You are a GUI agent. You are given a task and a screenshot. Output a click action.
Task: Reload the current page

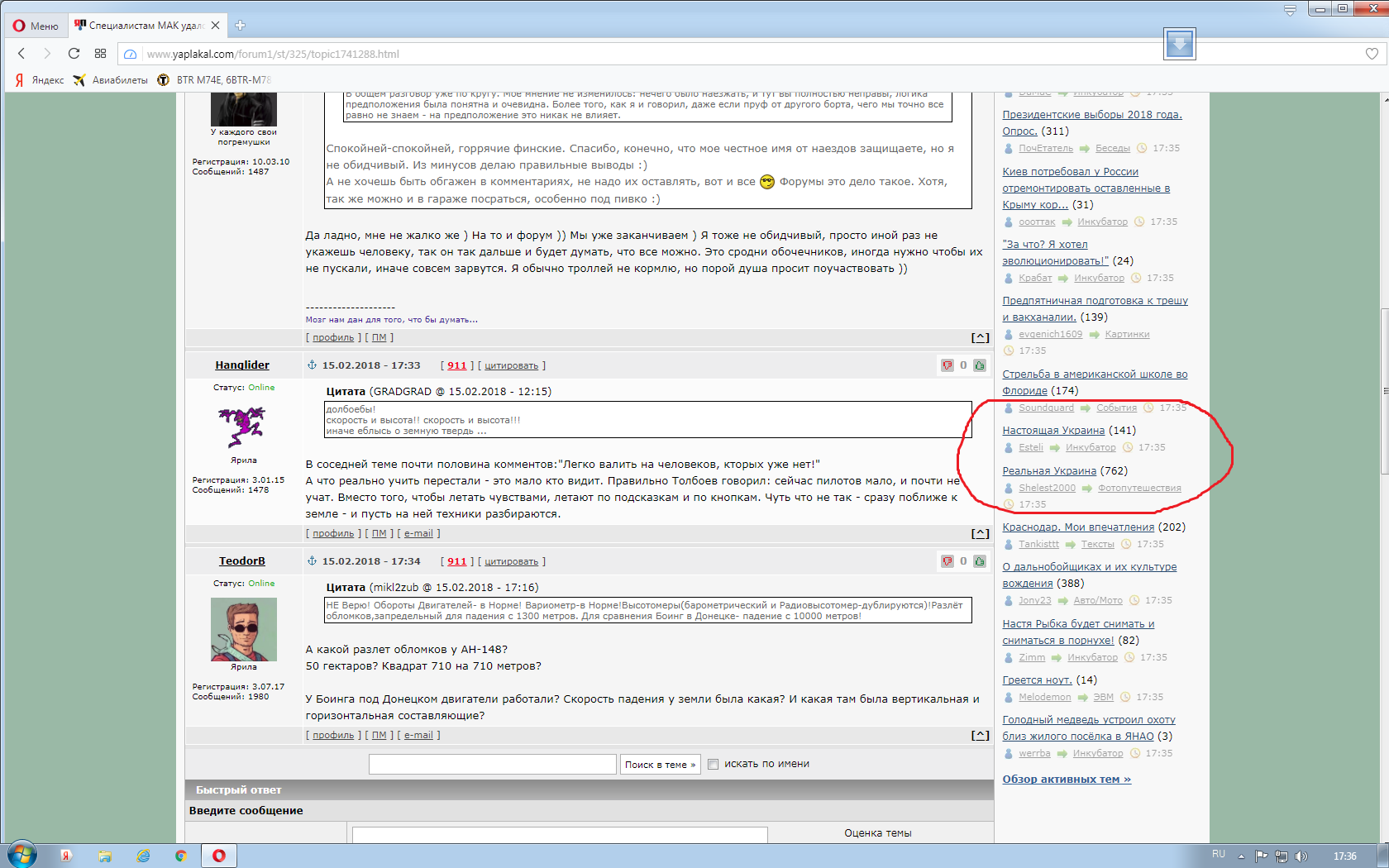coord(74,54)
